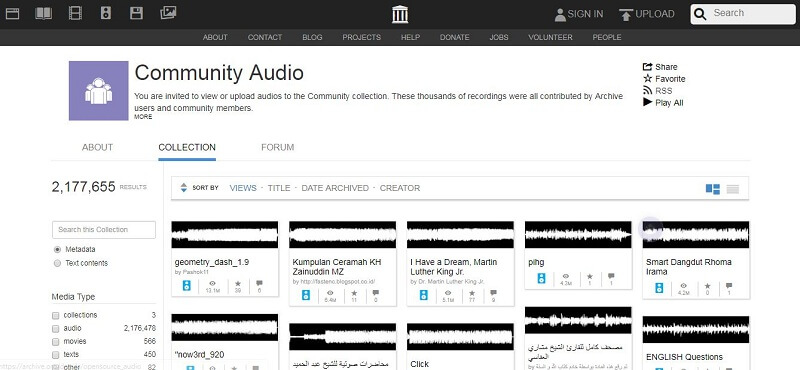Click the pihg waveform thumbnail
The image size is (800, 370).
[578, 235]
